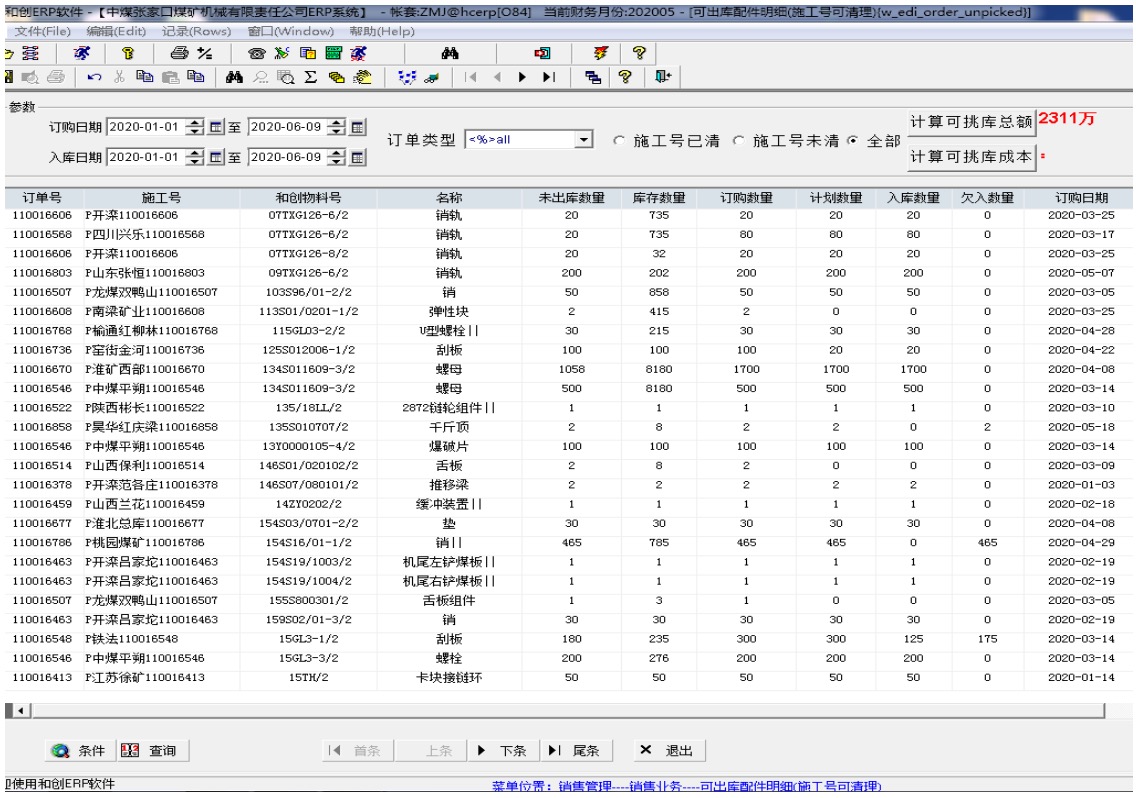Click the sigma sum icon

click(x=311, y=77)
